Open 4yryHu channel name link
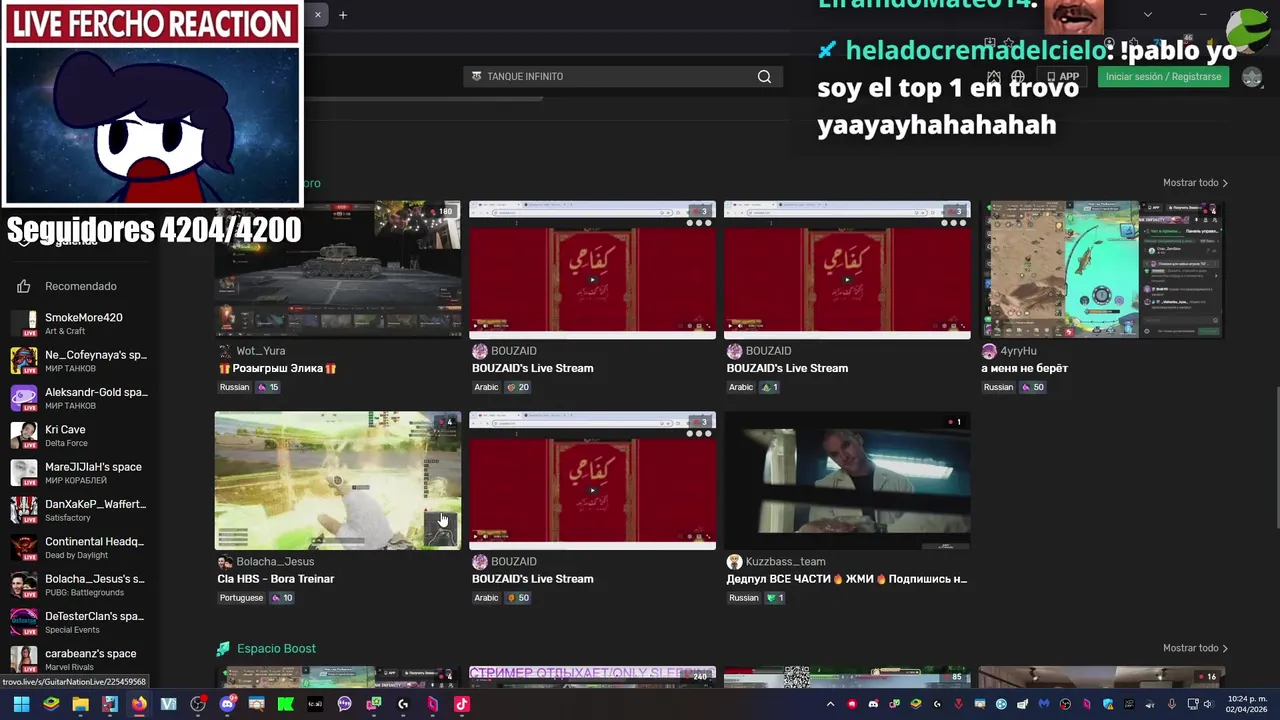 (1018, 351)
